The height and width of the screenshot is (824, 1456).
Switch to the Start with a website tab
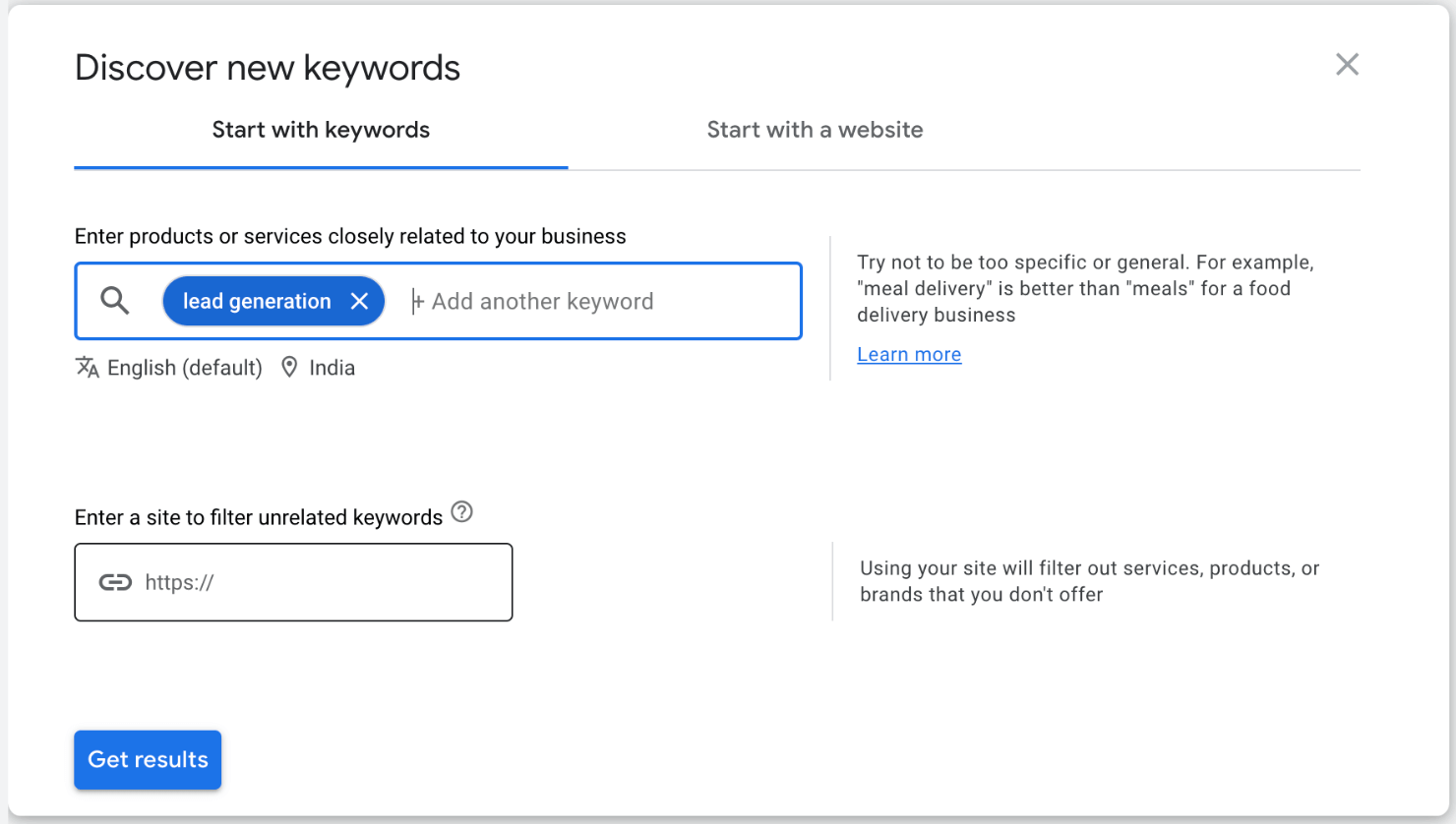coord(815,129)
